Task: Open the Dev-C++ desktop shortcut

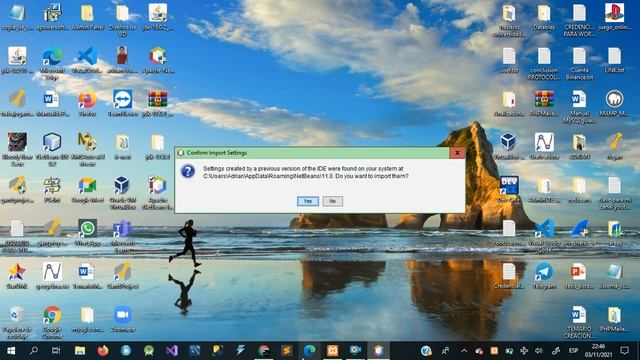Action: pos(509,190)
